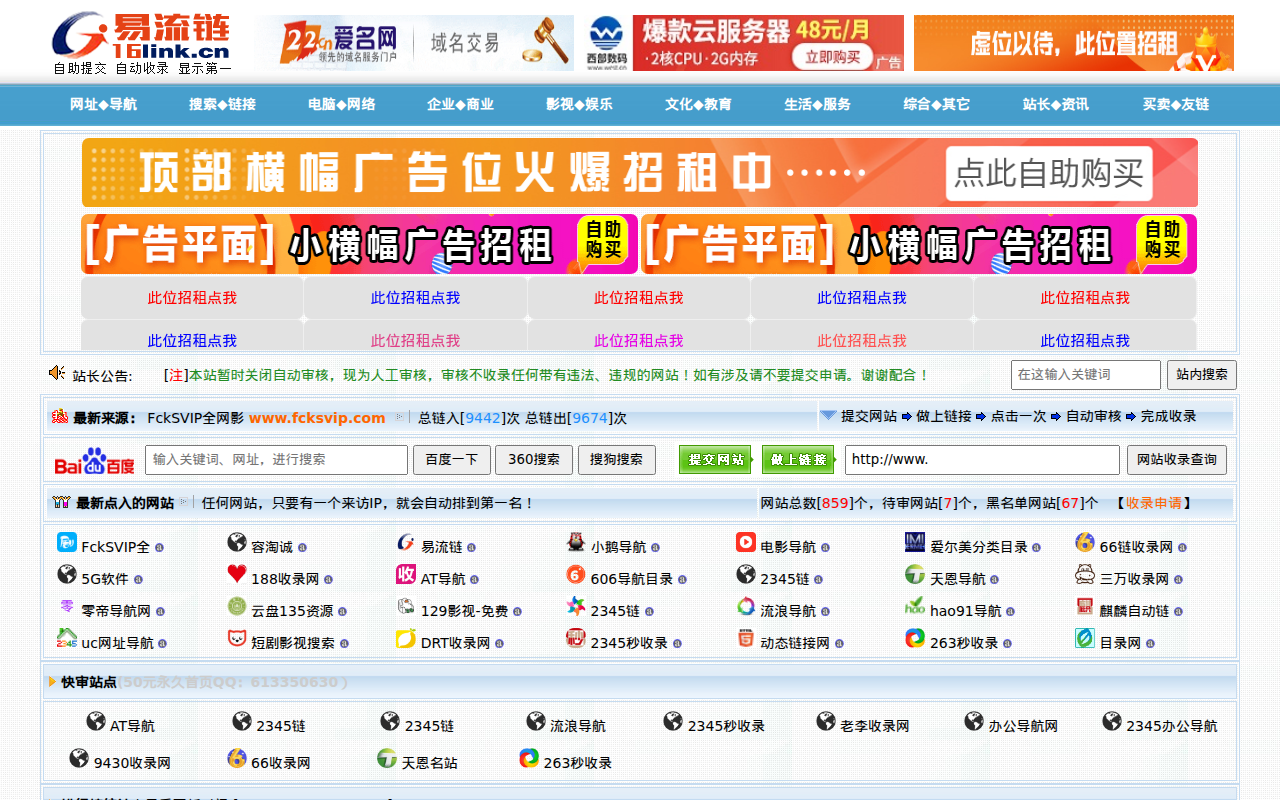
Task: Click the 虚位以待 此位置招租 banner
Action: pos(1074,43)
